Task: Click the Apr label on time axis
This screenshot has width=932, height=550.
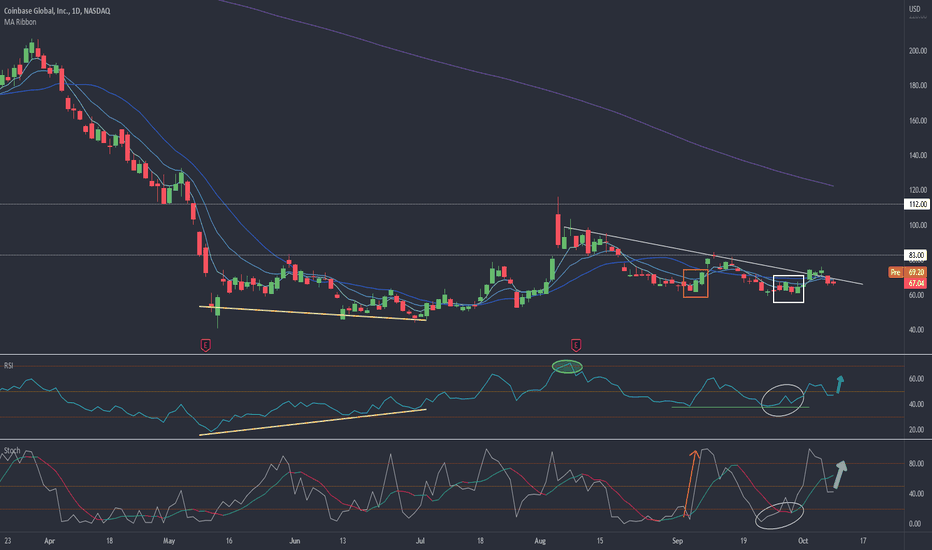Action: click(x=49, y=540)
